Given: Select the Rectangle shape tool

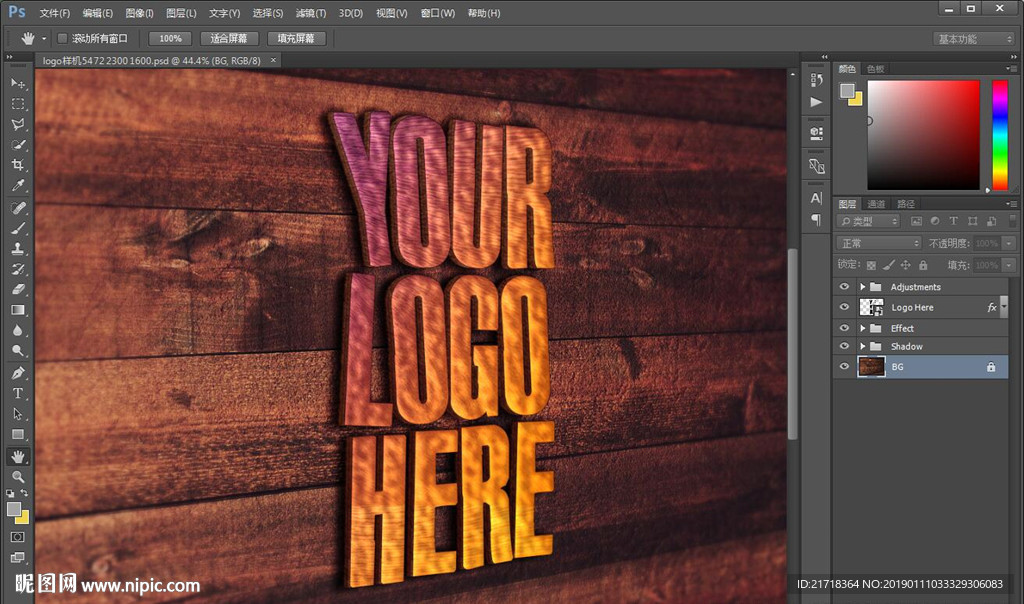Looking at the screenshot, I should pos(18,434).
